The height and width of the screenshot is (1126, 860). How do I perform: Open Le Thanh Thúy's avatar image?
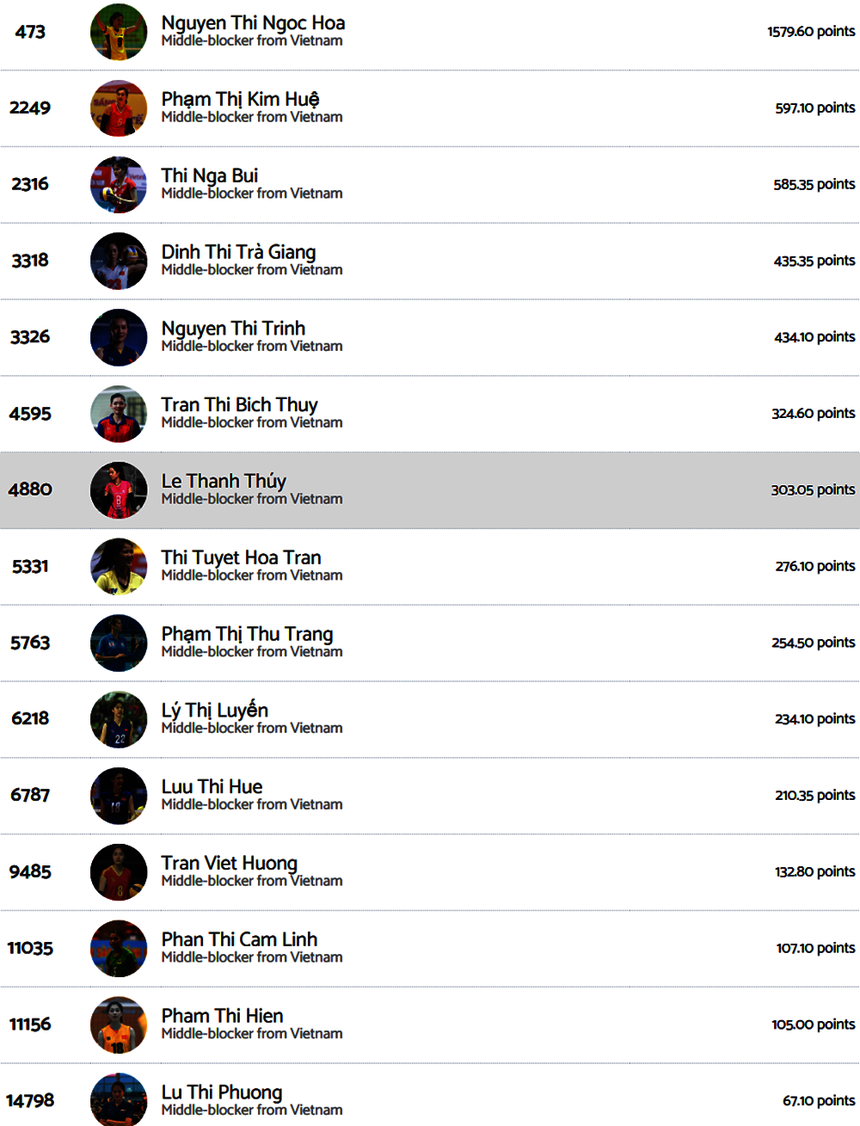tap(118, 490)
